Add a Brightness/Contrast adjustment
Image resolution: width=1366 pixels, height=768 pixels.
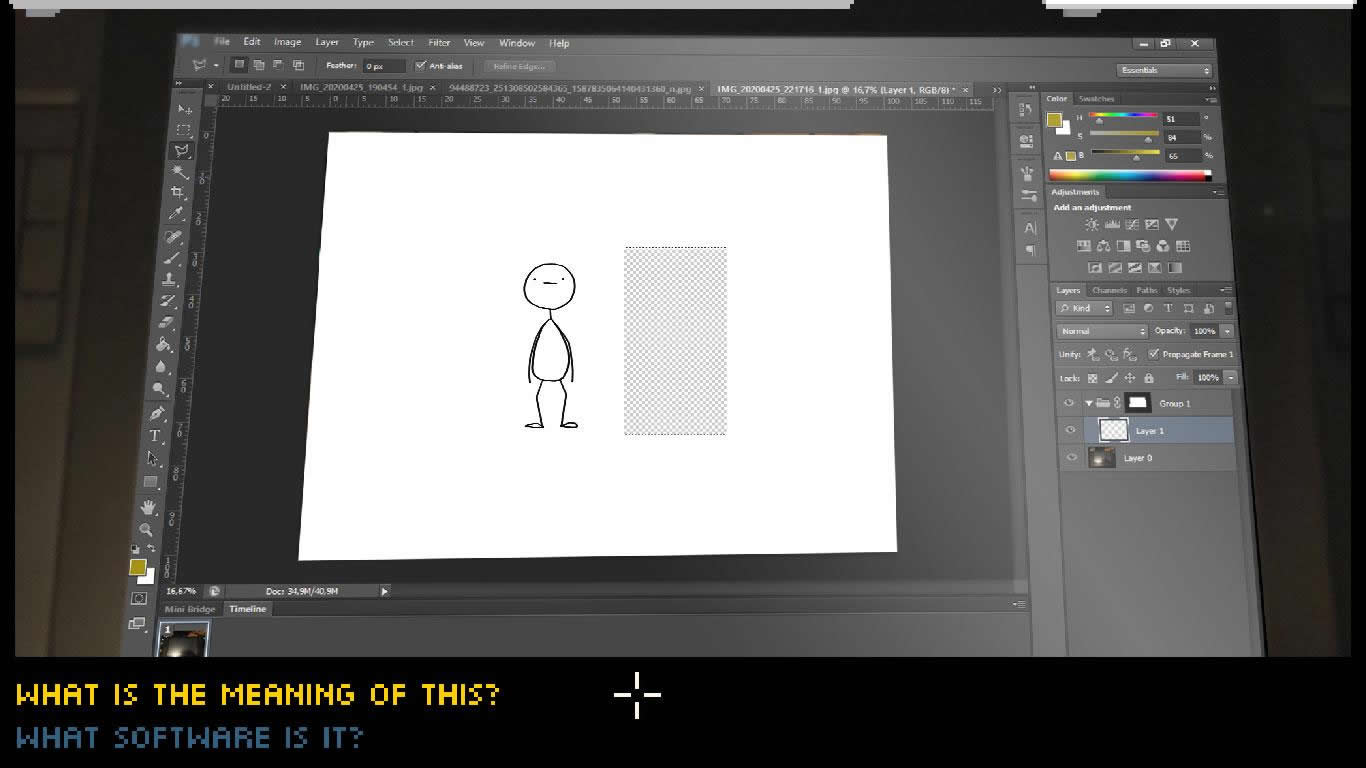pos(1091,225)
